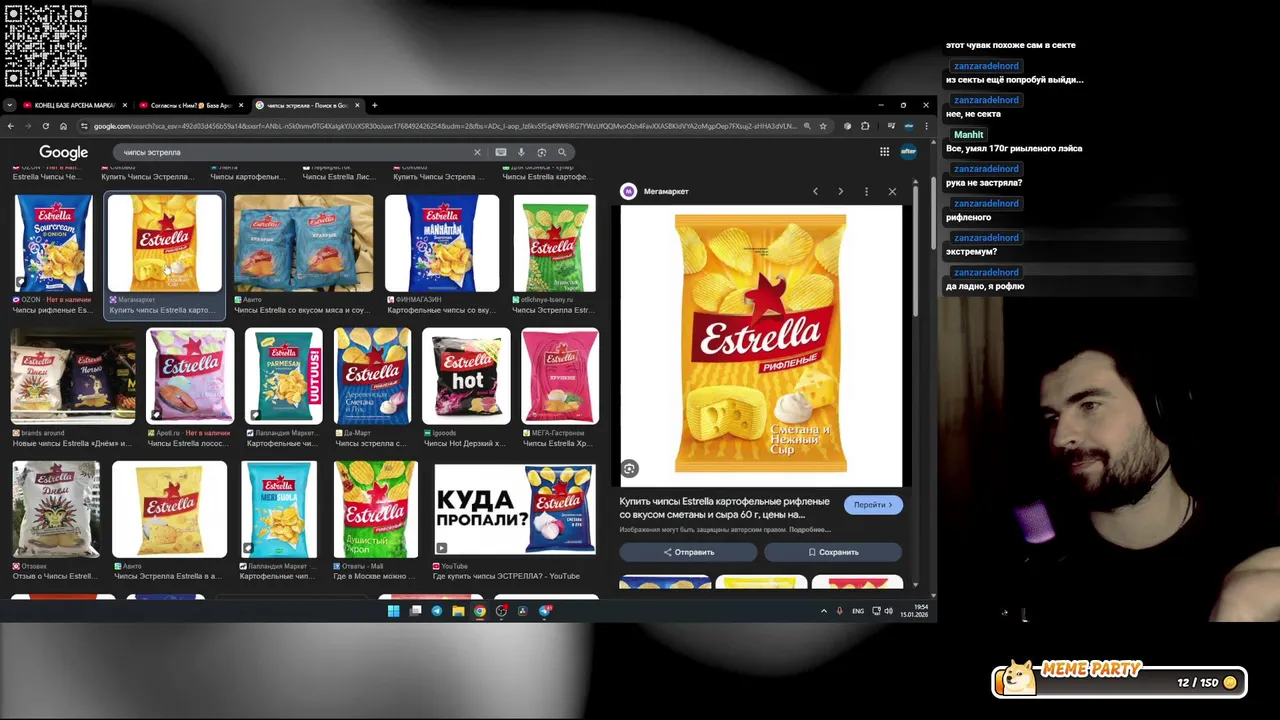
Task: Open green Estrella bag thumbnail
Action: point(555,243)
